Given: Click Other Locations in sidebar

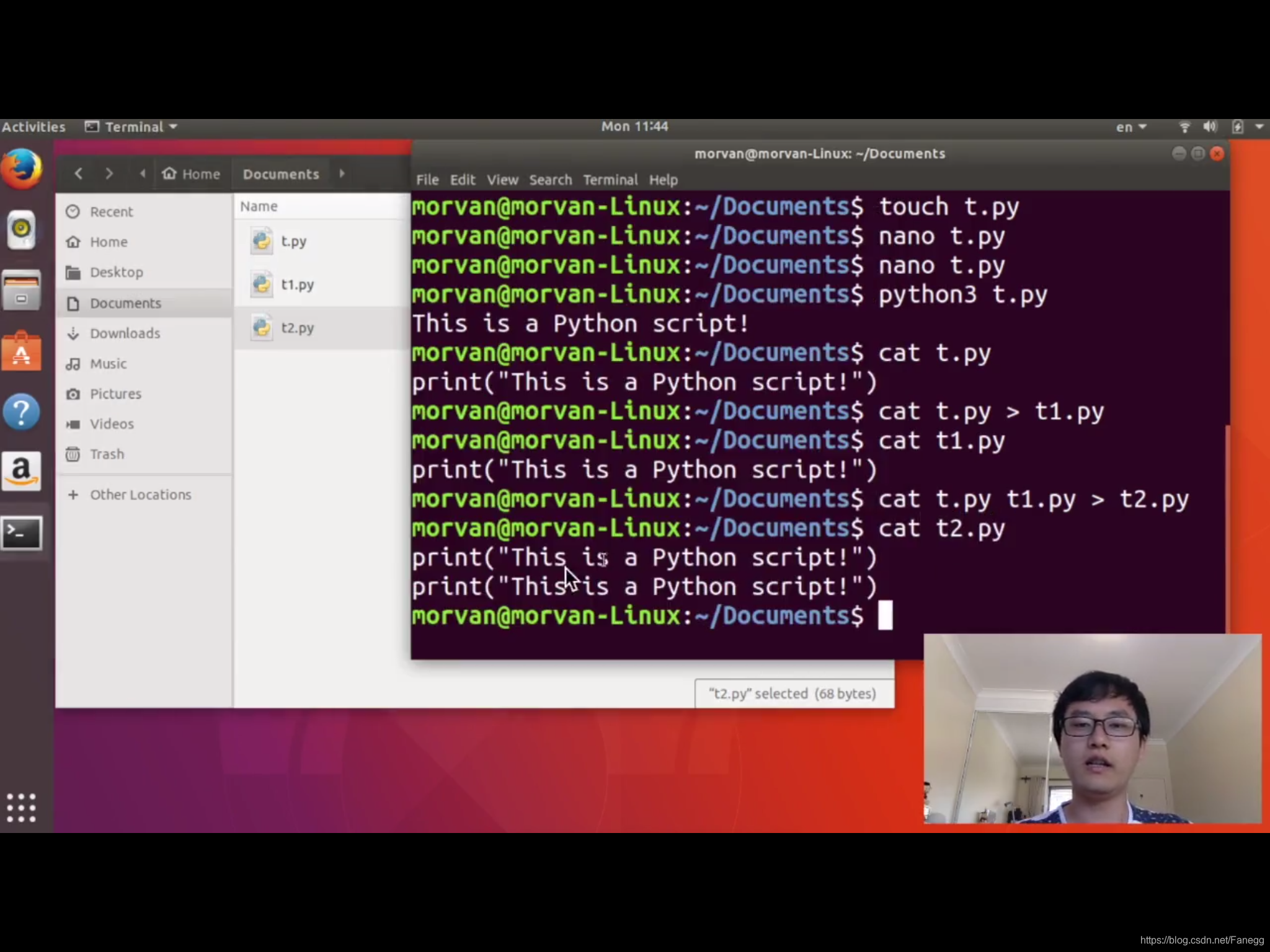Looking at the screenshot, I should 140,495.
